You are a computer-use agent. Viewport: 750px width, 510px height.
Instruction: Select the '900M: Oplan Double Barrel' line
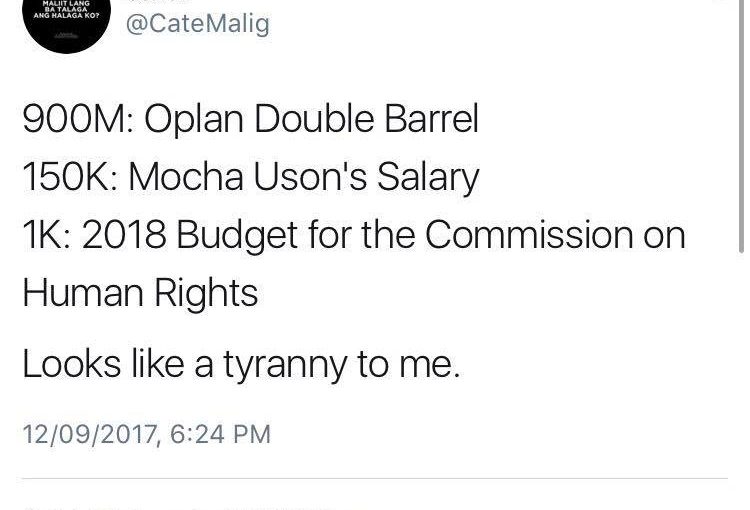pyautogui.click(x=251, y=118)
